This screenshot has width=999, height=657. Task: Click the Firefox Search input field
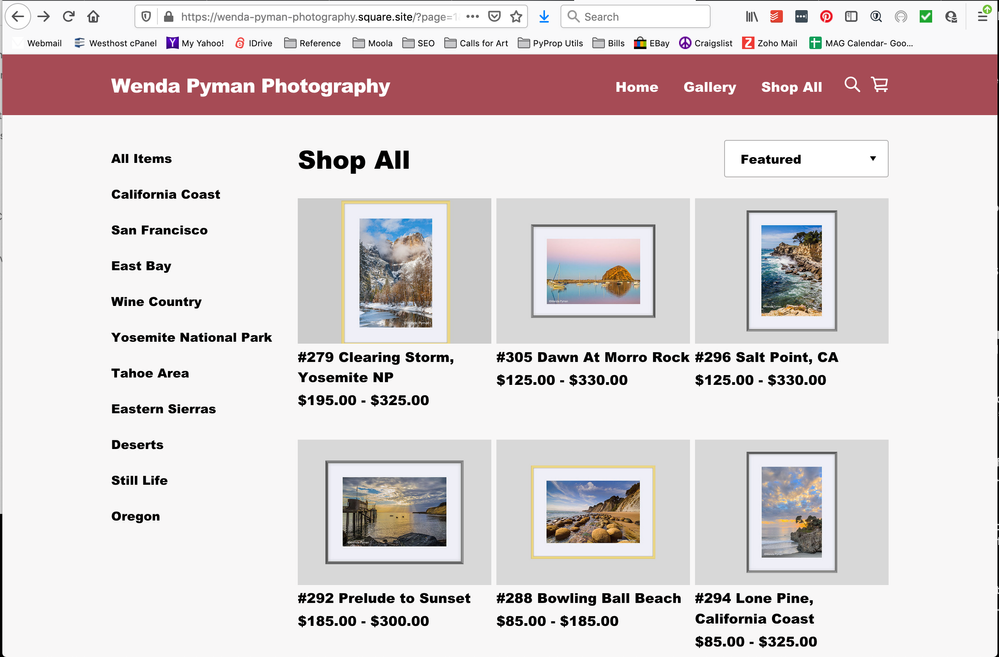640,17
